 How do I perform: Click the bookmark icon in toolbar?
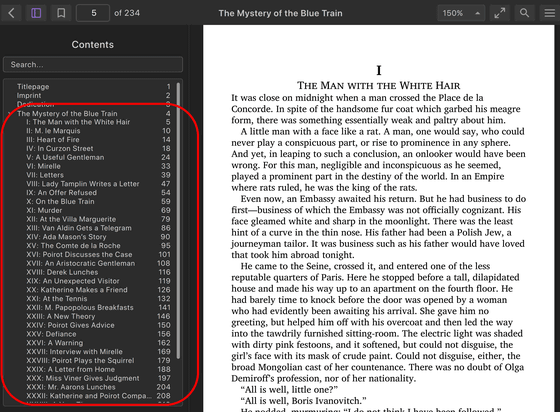click(x=61, y=13)
